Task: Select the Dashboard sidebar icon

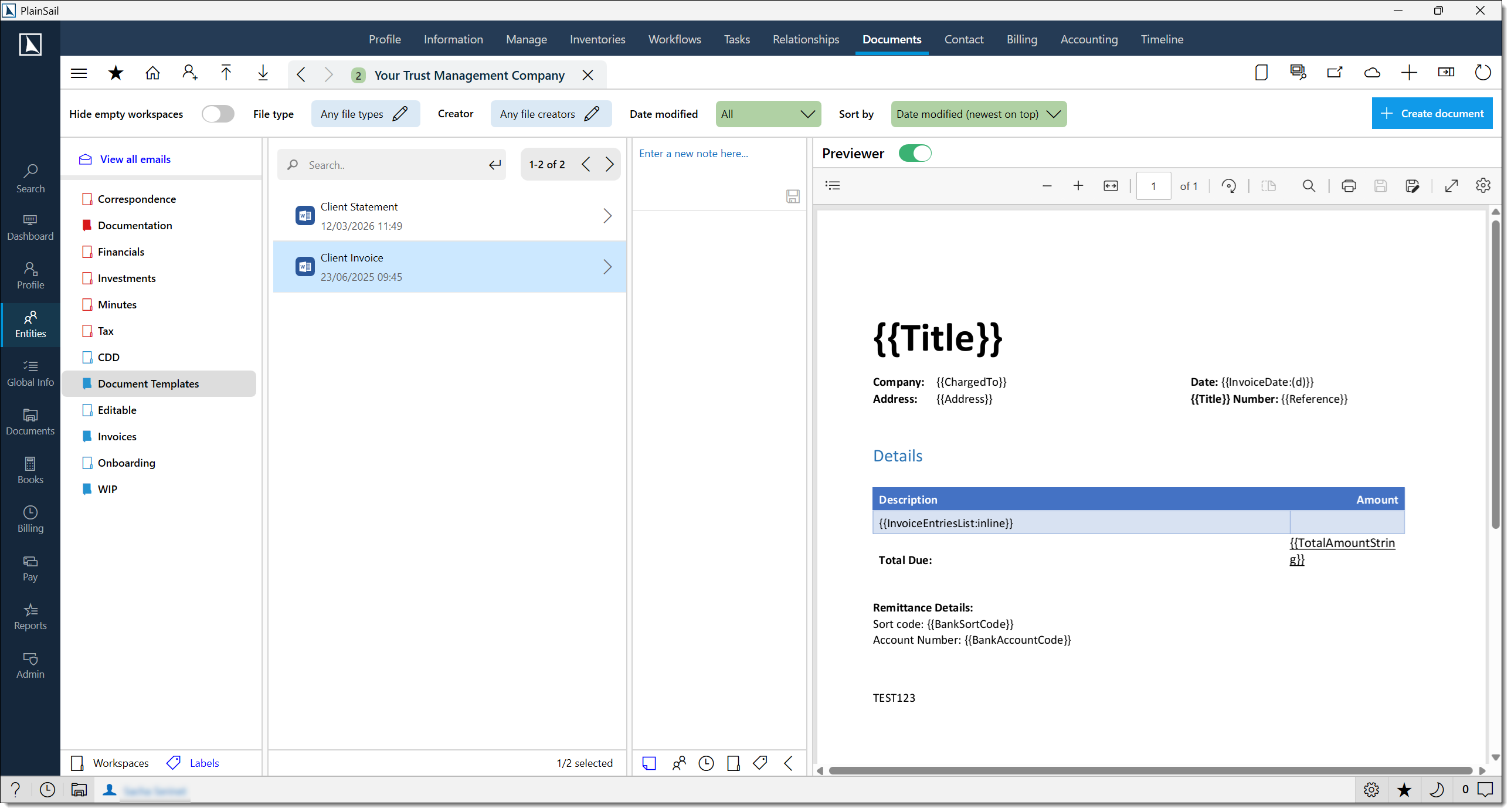Action: click(30, 227)
